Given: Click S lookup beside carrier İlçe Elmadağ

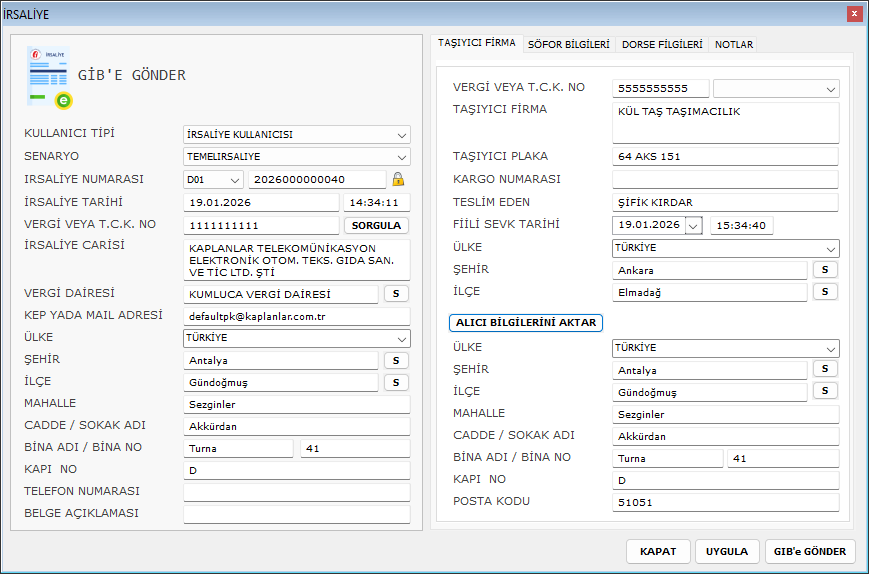Looking at the screenshot, I should tap(825, 292).
